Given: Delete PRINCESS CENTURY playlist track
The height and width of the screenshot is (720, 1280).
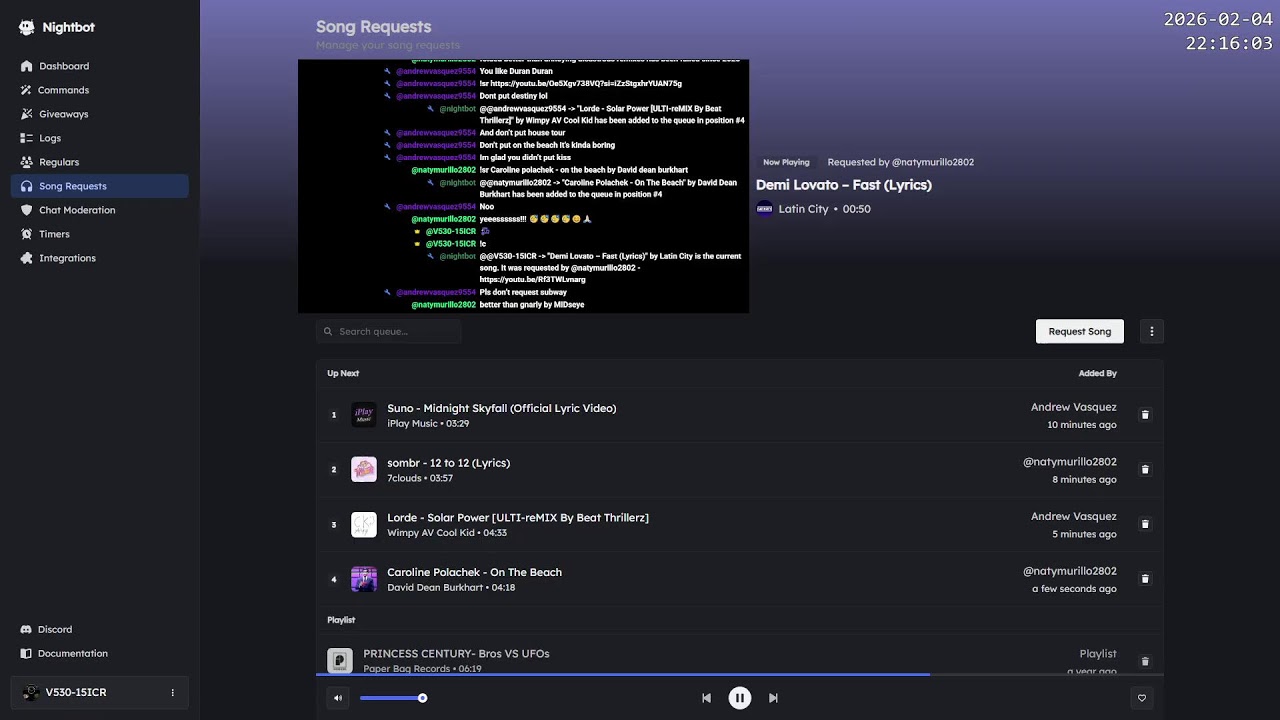Looking at the screenshot, I should pyautogui.click(x=1145, y=661).
